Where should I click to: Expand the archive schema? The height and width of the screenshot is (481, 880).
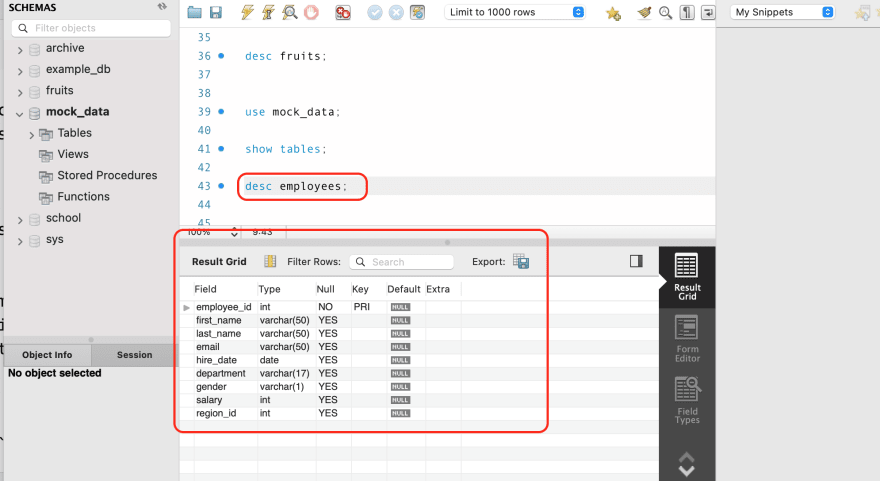pos(20,50)
